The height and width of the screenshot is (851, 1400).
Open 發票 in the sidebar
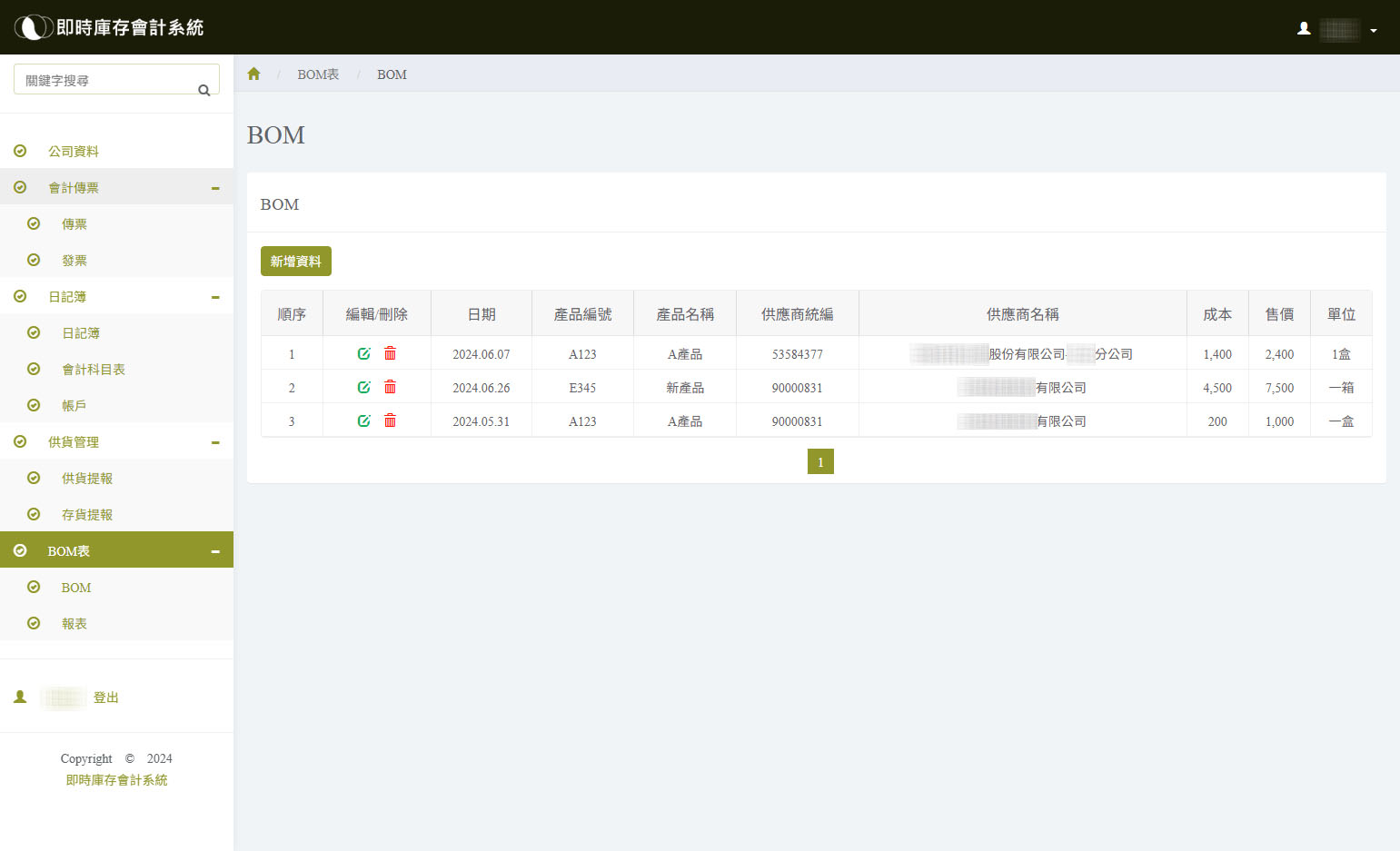coord(74,261)
